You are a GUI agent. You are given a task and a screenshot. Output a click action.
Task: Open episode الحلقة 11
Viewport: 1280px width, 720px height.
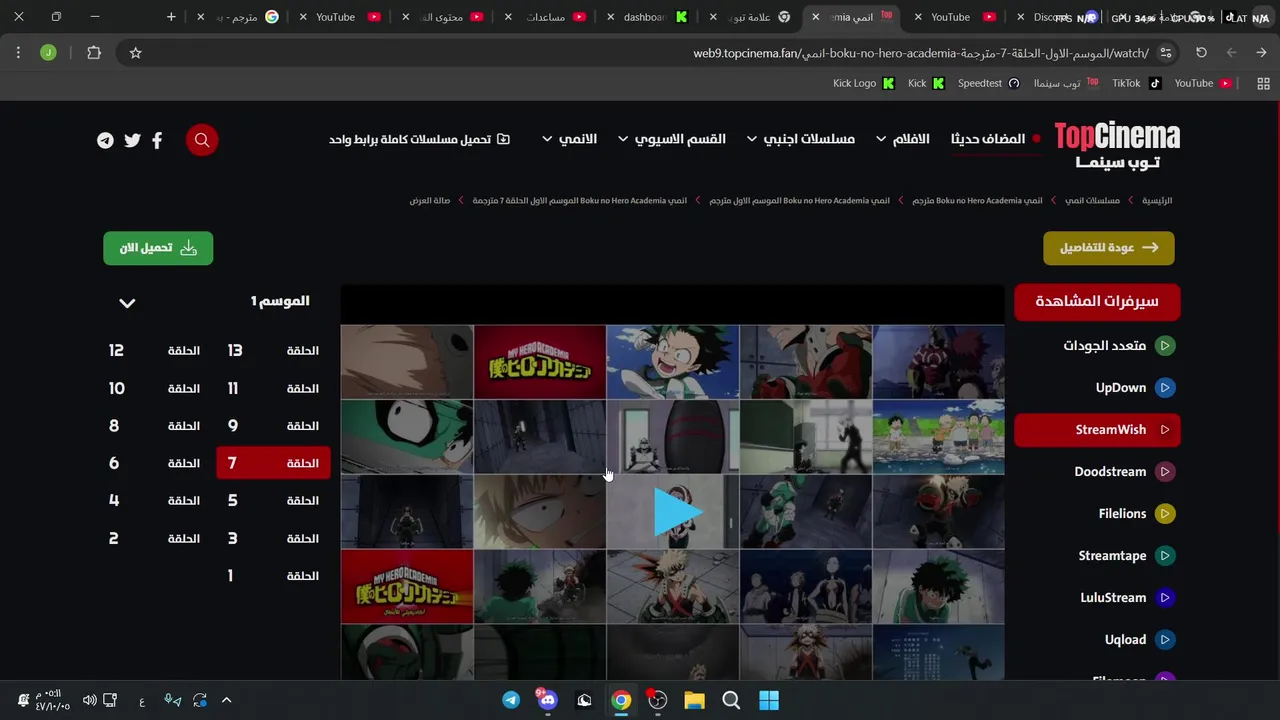pyautogui.click(x=273, y=388)
